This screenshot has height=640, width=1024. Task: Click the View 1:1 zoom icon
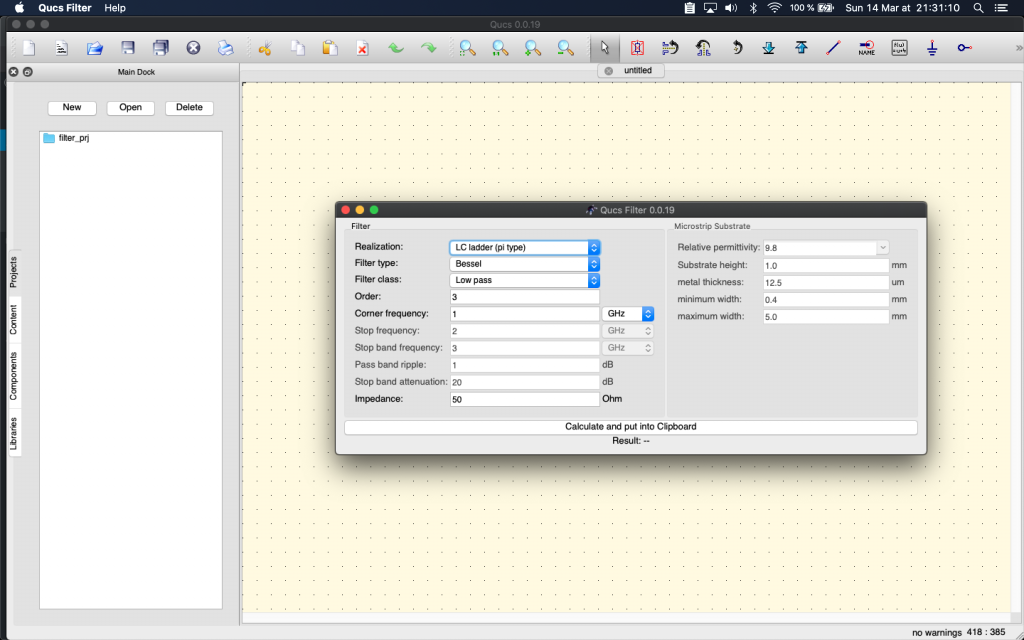(500, 48)
